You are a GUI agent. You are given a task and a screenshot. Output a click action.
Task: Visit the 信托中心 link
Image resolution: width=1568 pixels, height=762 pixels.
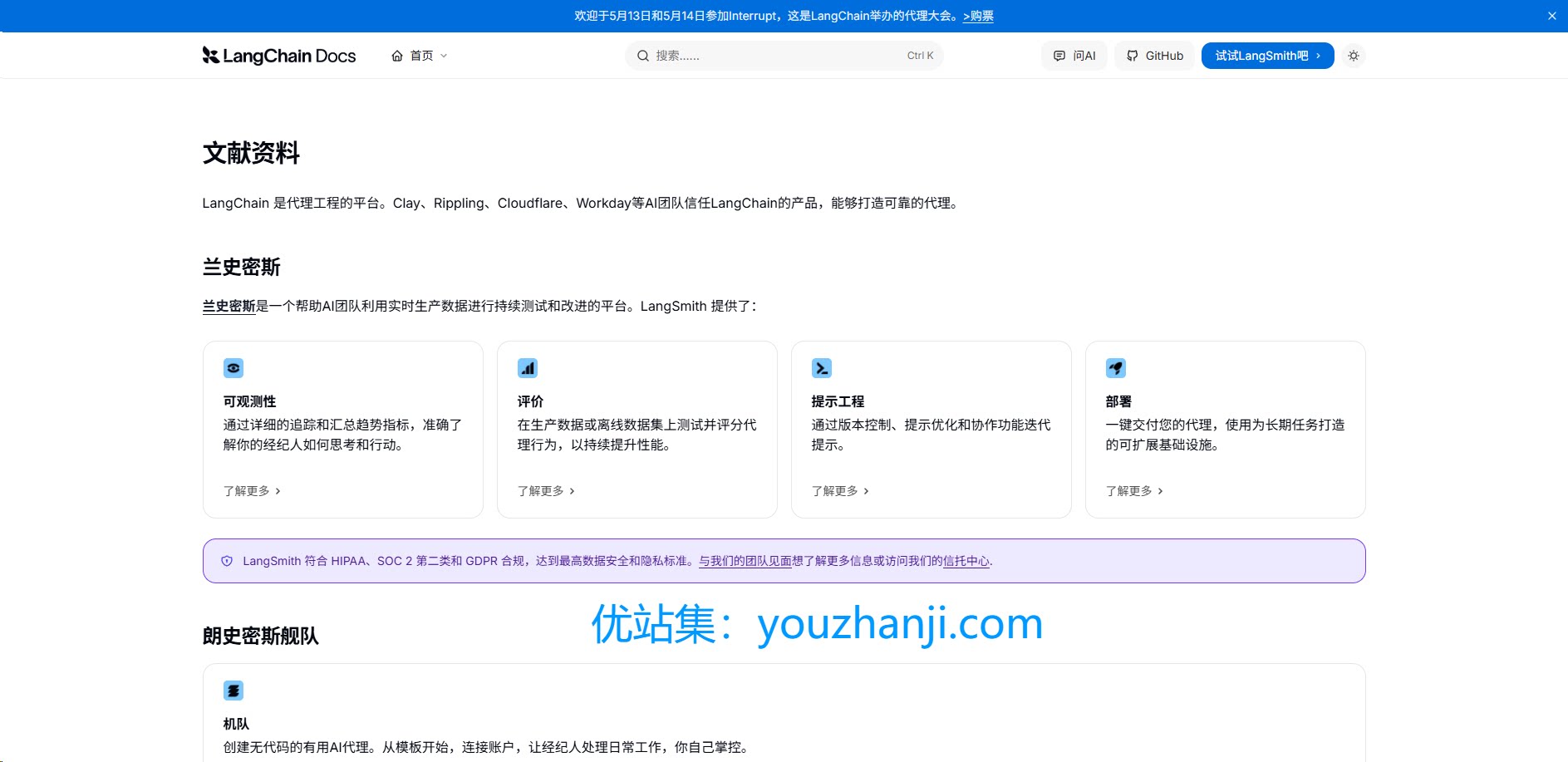965,561
